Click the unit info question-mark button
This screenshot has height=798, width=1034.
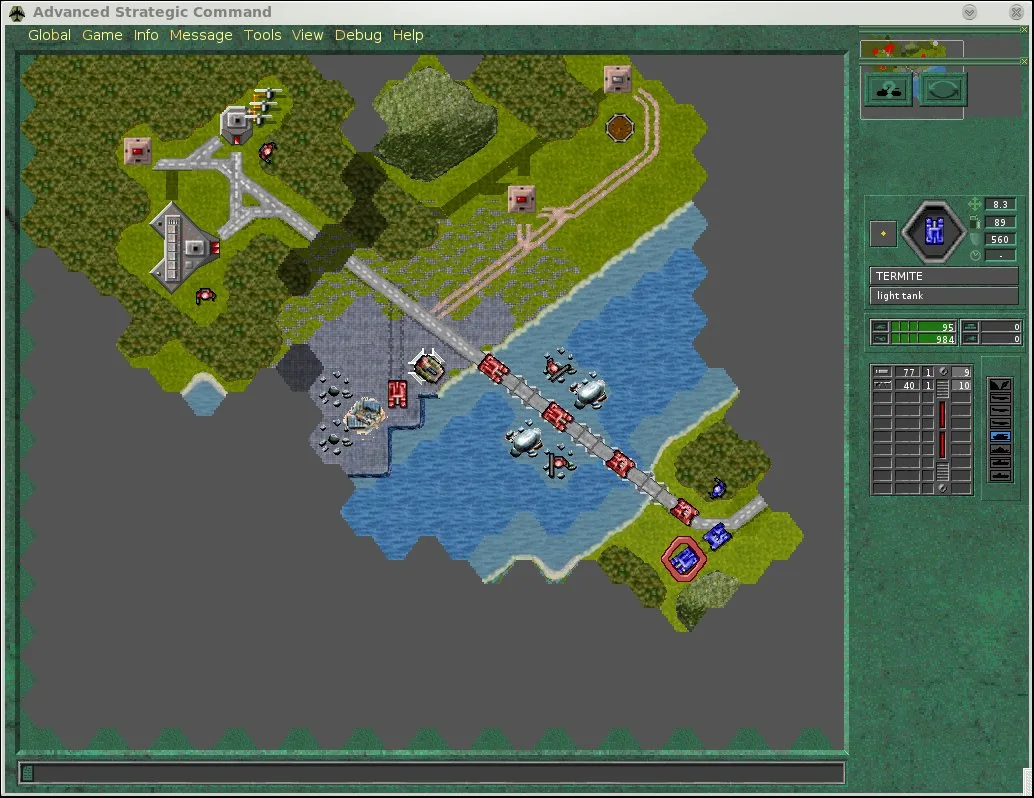888,90
